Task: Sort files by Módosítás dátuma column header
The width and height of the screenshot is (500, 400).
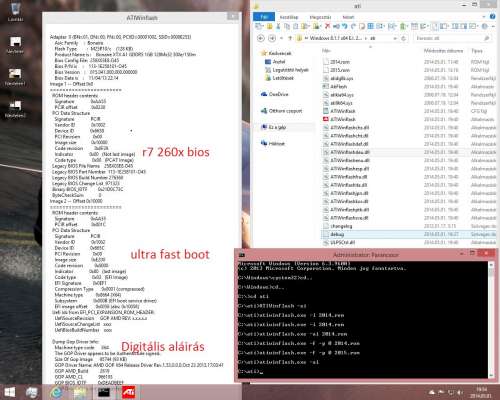Action: (443, 51)
